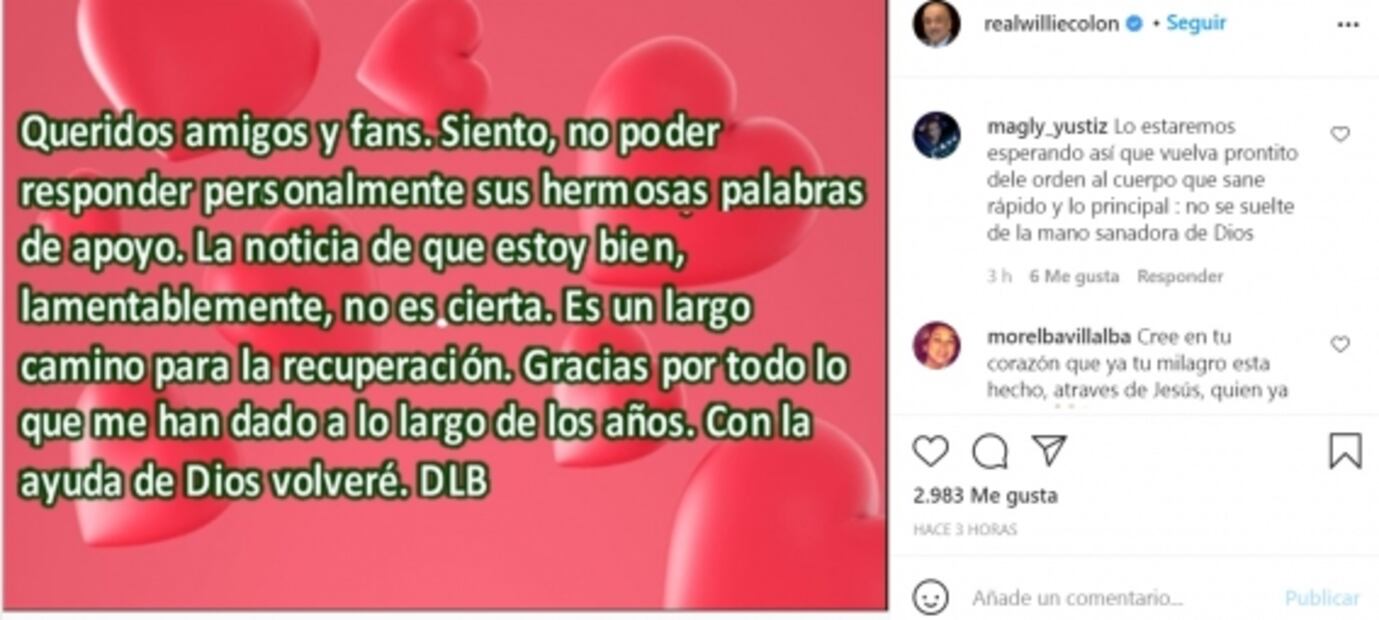Viewport: 1379px width, 620px height.
Task: Open the three-dot more options menu
Action: click(1348, 24)
